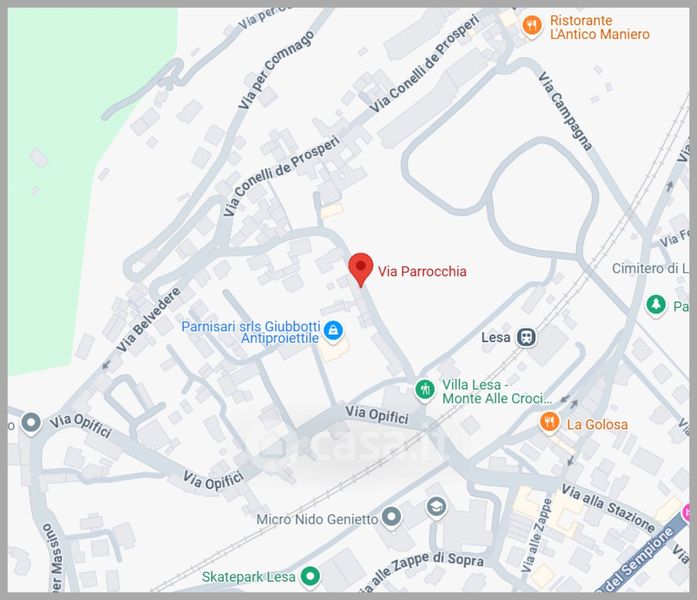The width and height of the screenshot is (697, 600).
Task: Open Ristorante L'Antico Maniero restaurant marker
Action: coord(532,25)
